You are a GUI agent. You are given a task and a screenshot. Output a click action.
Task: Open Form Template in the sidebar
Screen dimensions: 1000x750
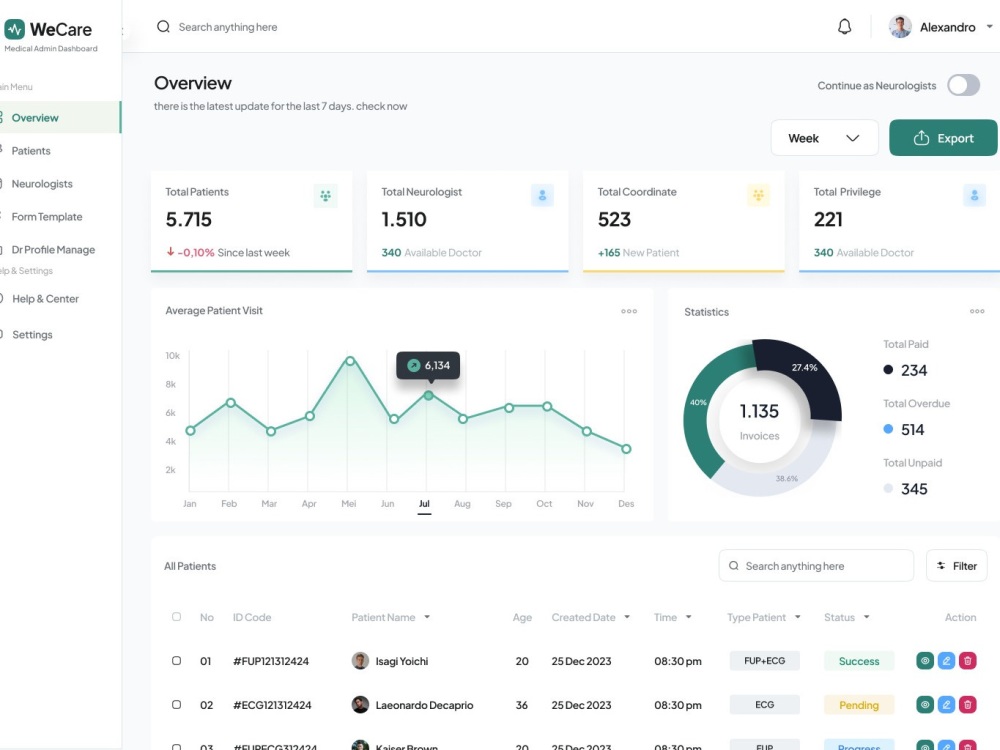47,217
